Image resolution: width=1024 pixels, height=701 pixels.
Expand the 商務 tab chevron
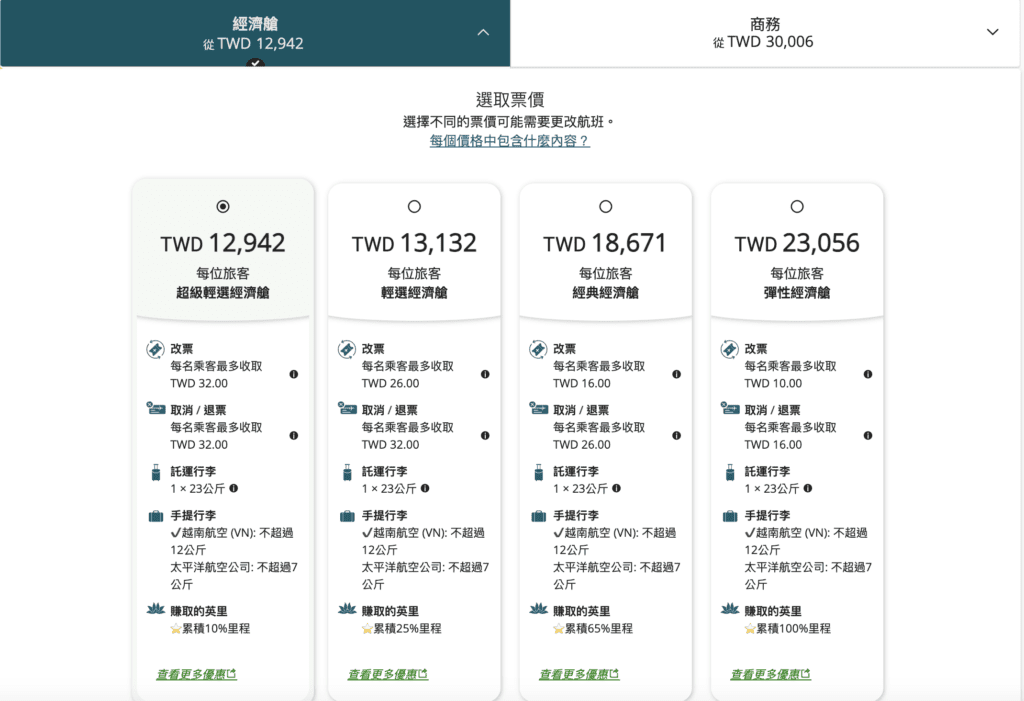click(993, 32)
